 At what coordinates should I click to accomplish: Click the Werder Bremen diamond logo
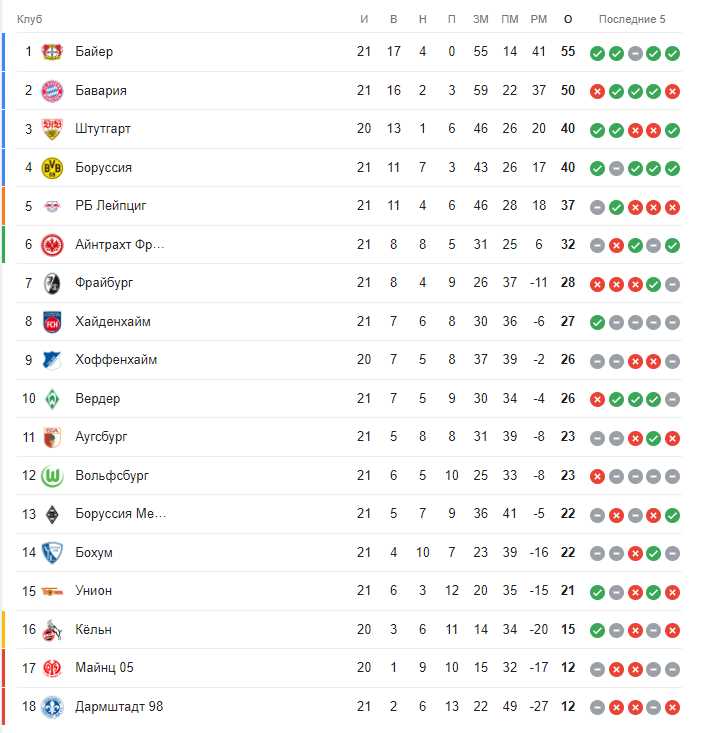pos(52,399)
